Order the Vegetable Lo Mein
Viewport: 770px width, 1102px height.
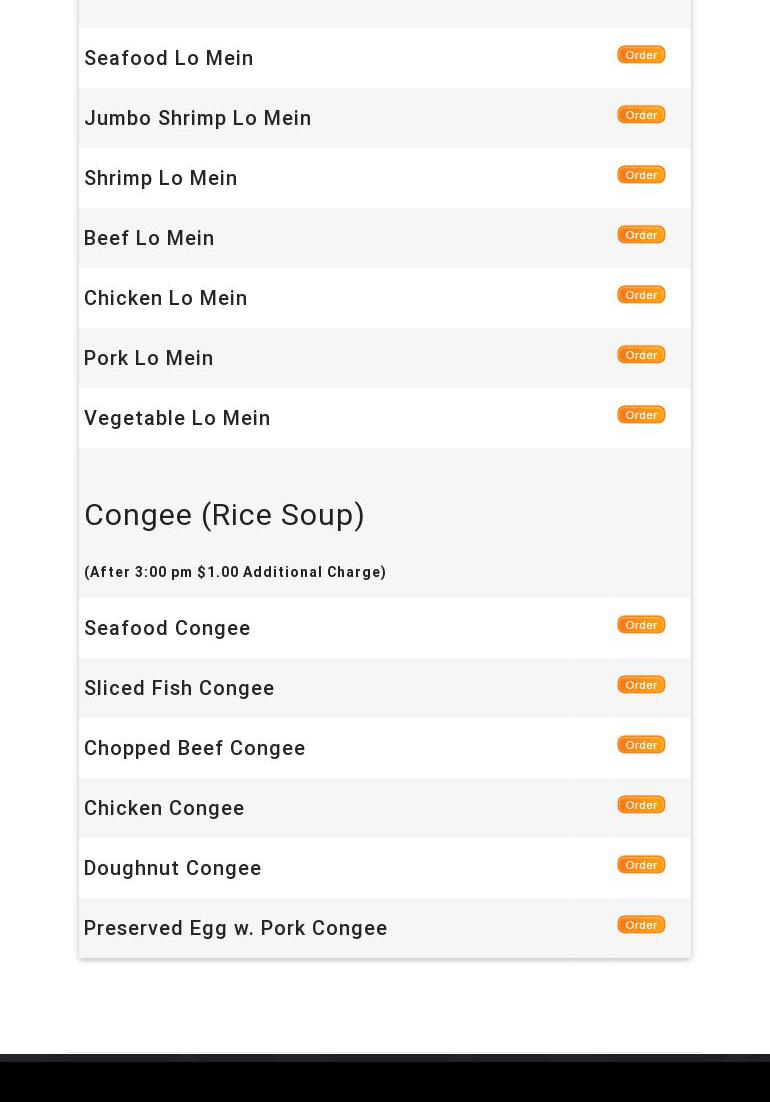tap(641, 415)
